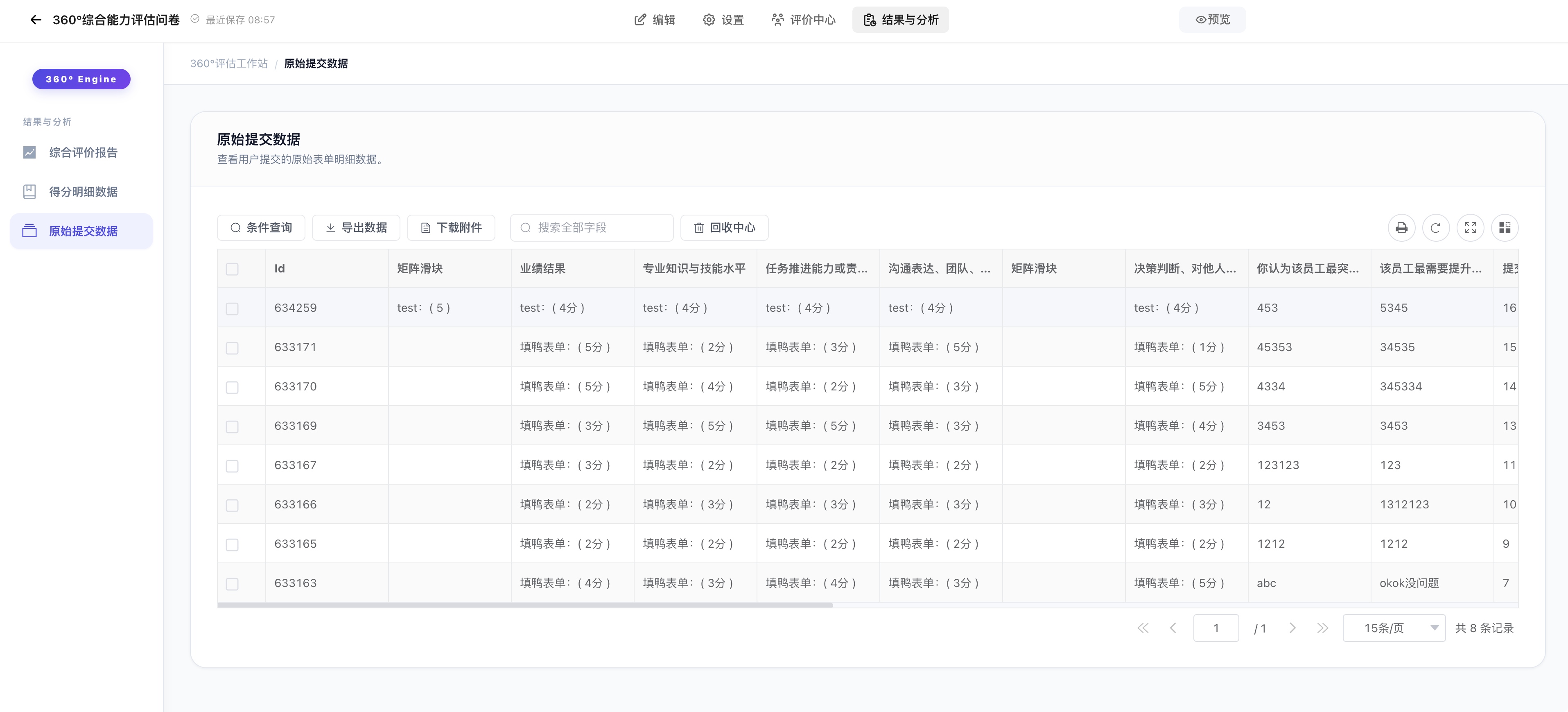Click the 沟通表达、团队、... column header
Viewport: 1568px width, 712px height.
click(941, 269)
